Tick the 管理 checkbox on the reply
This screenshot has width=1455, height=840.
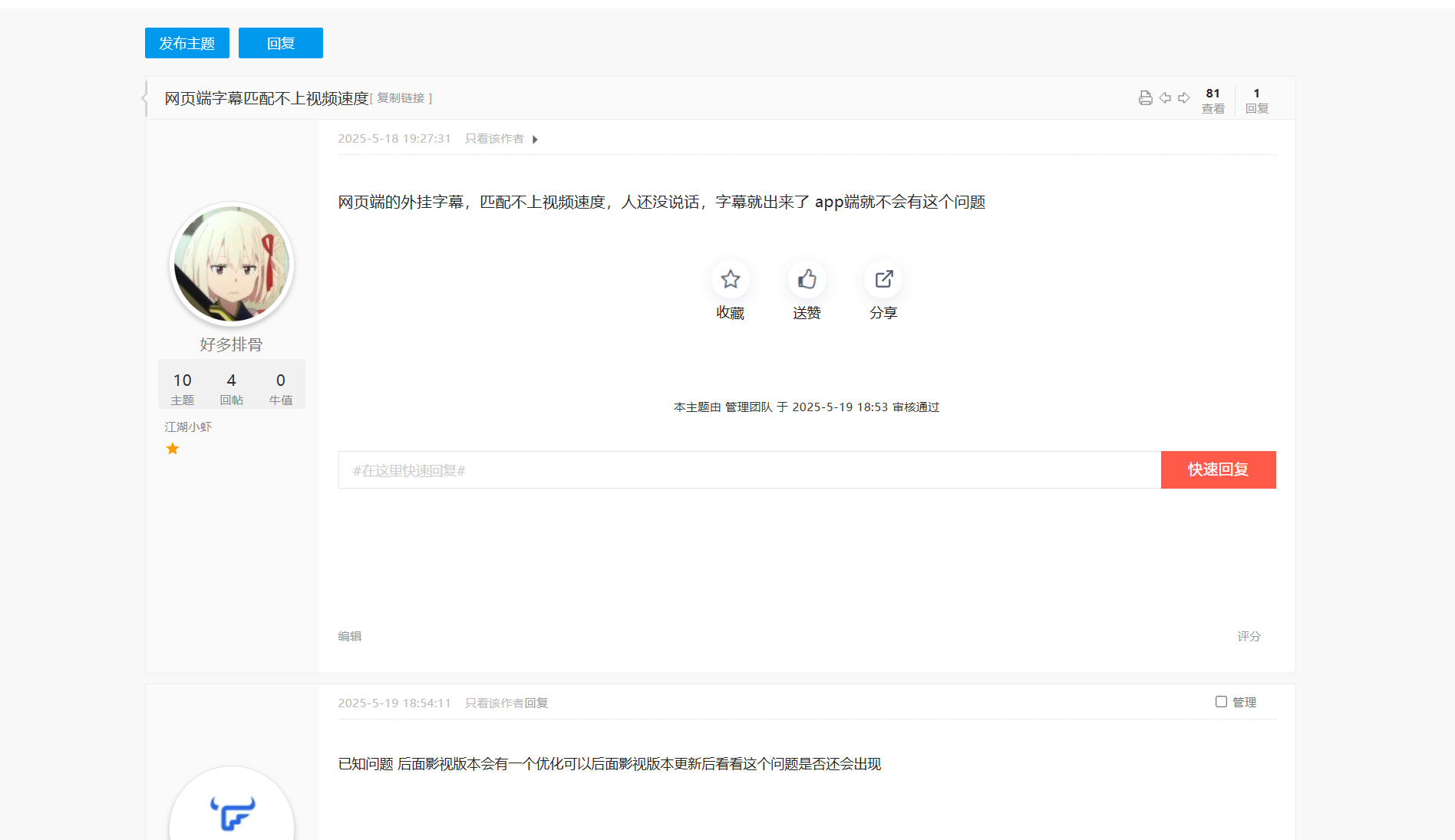point(1221,701)
